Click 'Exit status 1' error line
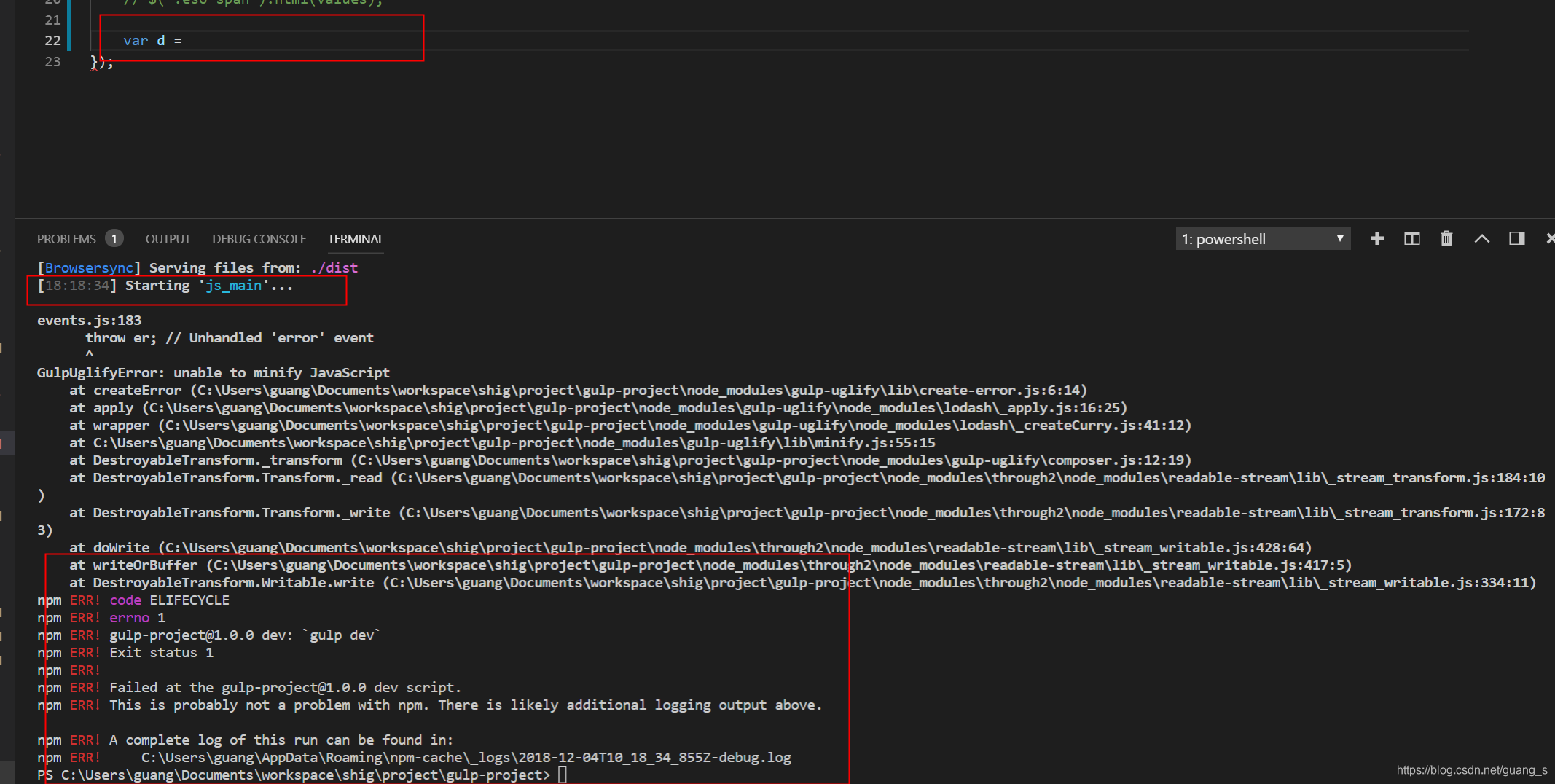The image size is (1555, 784). (161, 652)
